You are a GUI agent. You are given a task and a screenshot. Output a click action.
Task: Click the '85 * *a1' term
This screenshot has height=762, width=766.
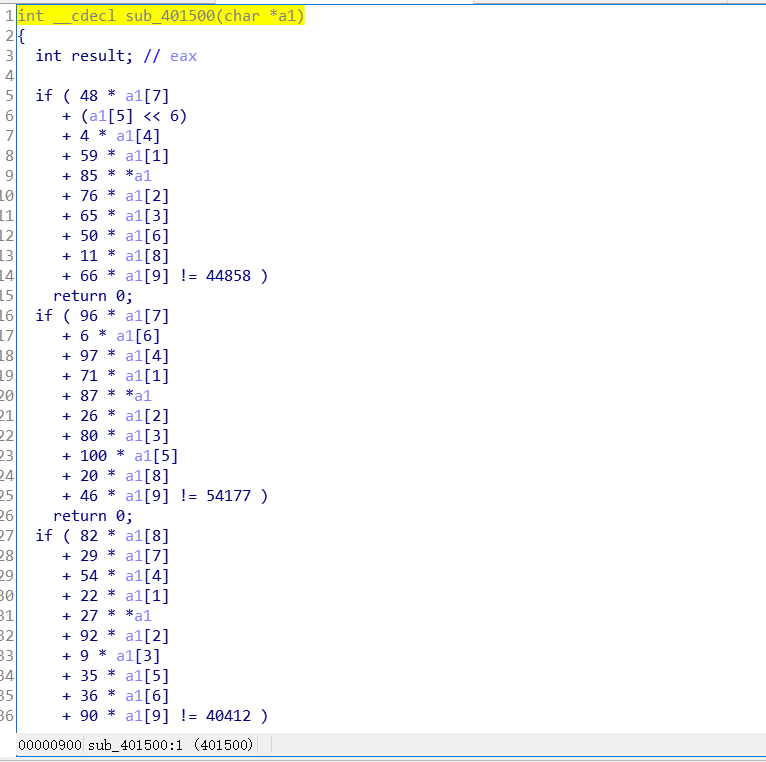[116, 176]
